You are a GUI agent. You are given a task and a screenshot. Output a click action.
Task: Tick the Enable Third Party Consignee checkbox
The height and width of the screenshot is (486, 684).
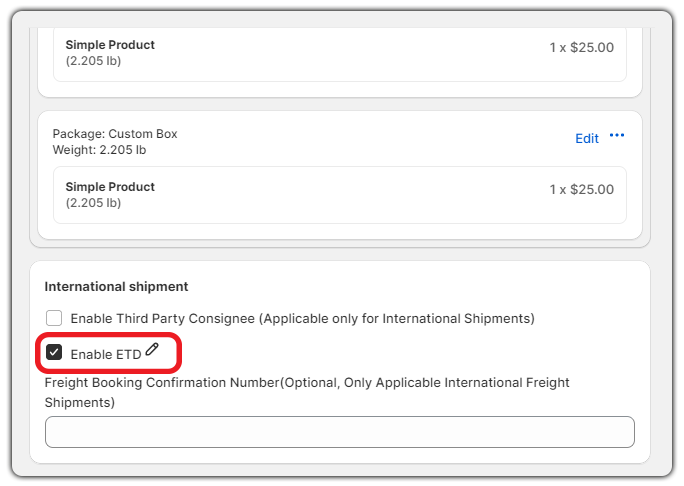(54, 318)
